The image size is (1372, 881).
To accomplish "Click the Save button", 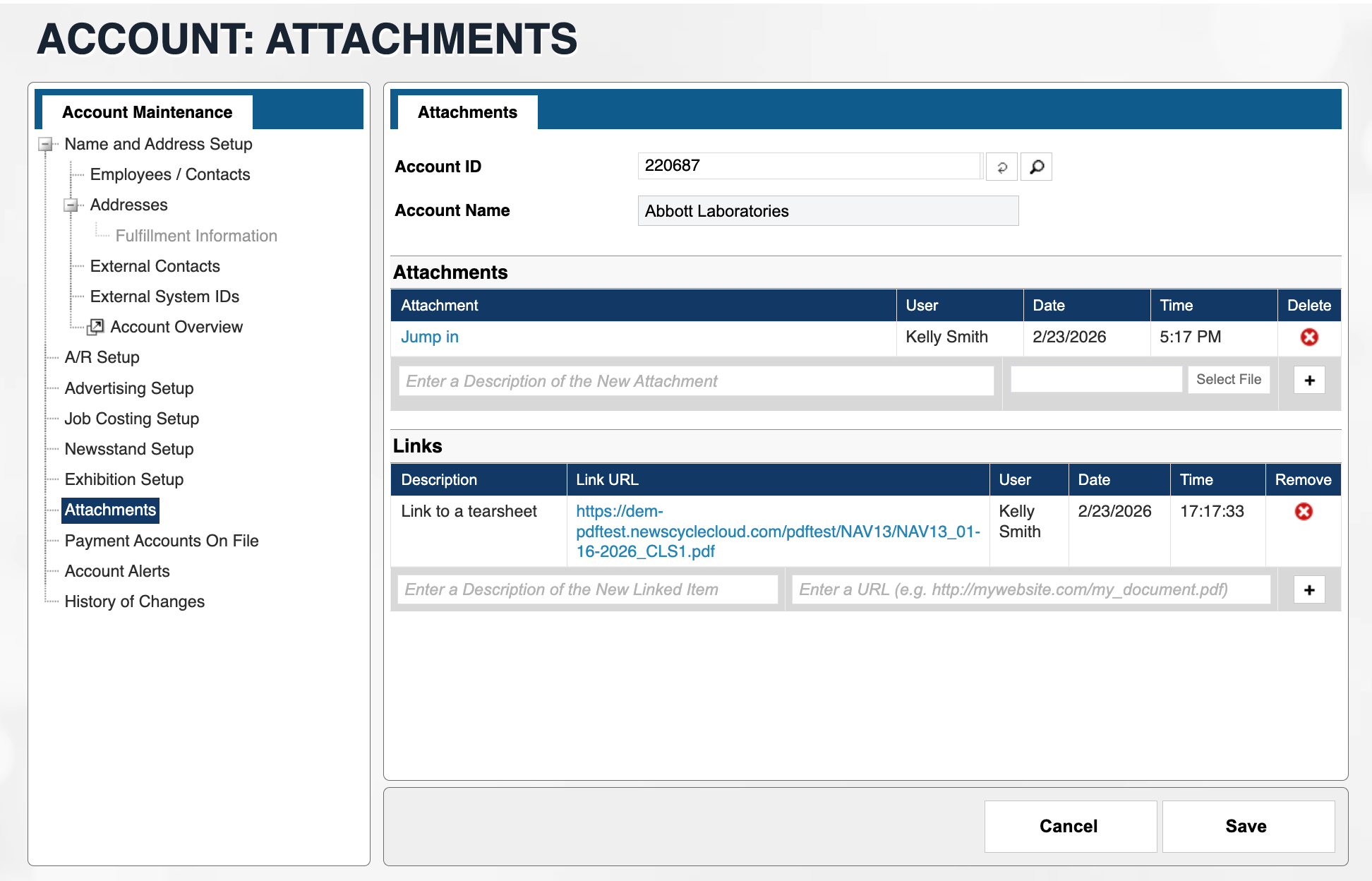I will [1247, 826].
